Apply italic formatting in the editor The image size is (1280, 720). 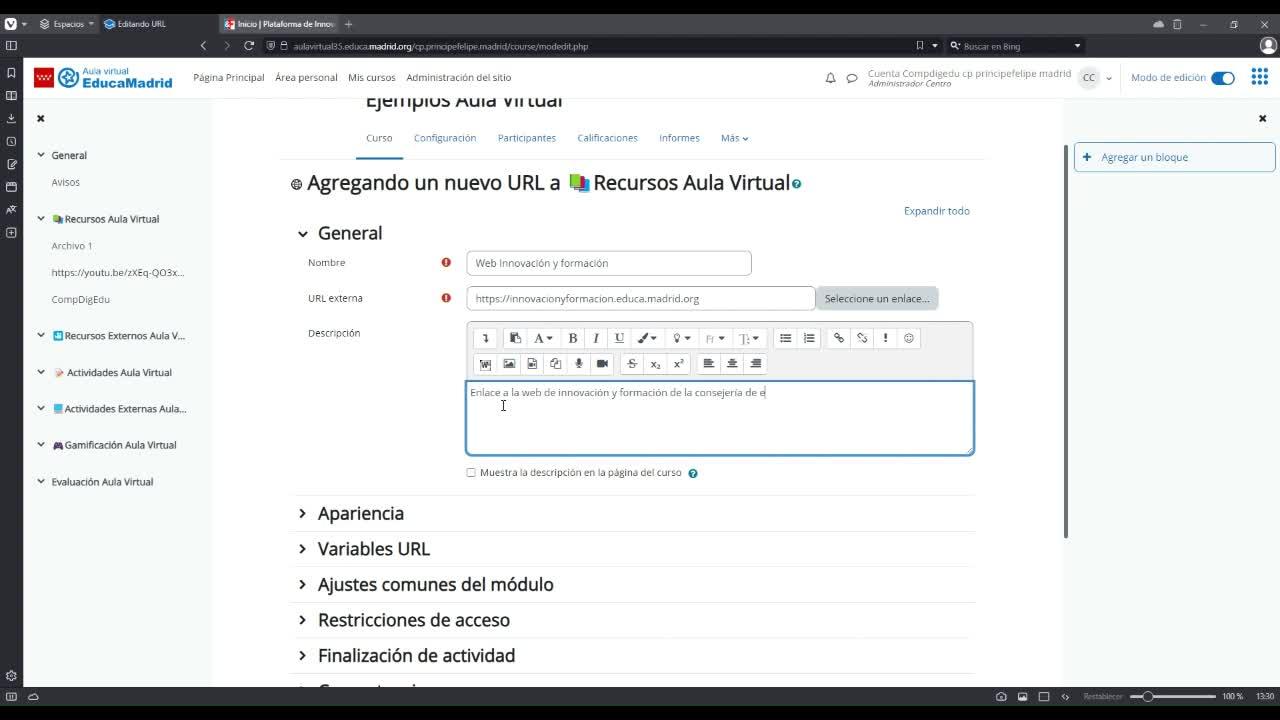(x=596, y=338)
